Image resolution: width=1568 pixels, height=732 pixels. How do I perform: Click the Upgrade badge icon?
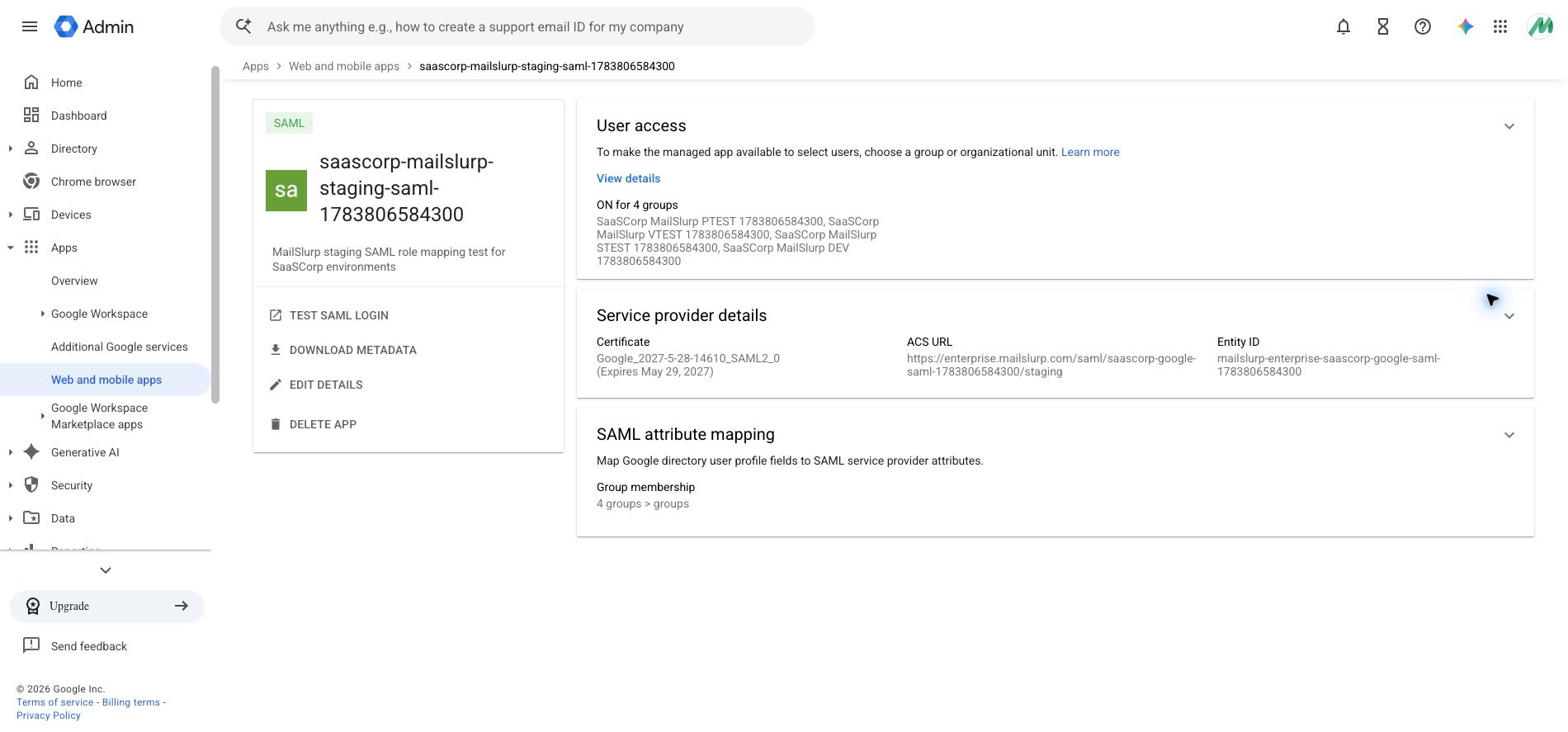coord(33,607)
